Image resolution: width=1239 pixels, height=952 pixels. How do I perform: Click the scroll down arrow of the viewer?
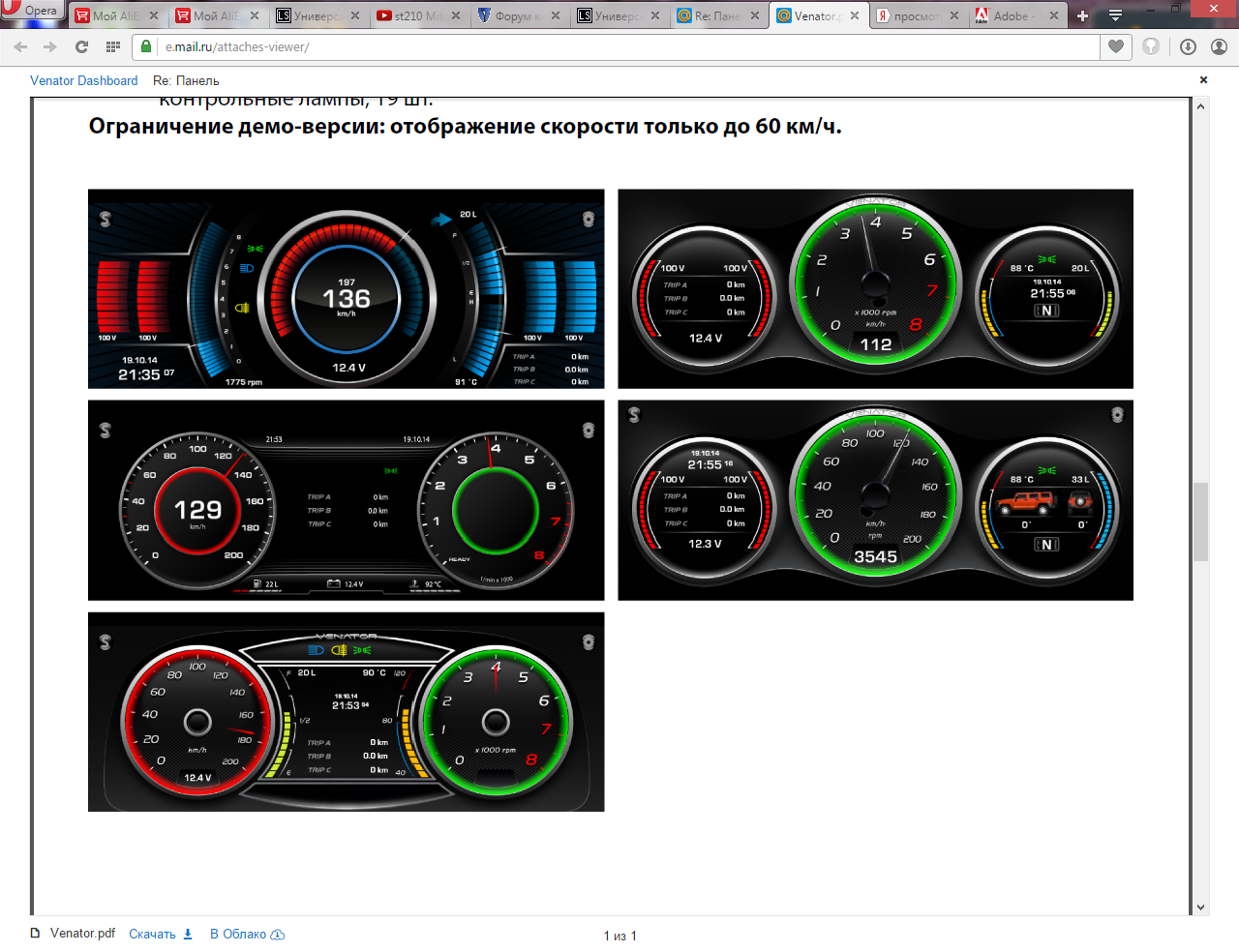pos(1200,907)
